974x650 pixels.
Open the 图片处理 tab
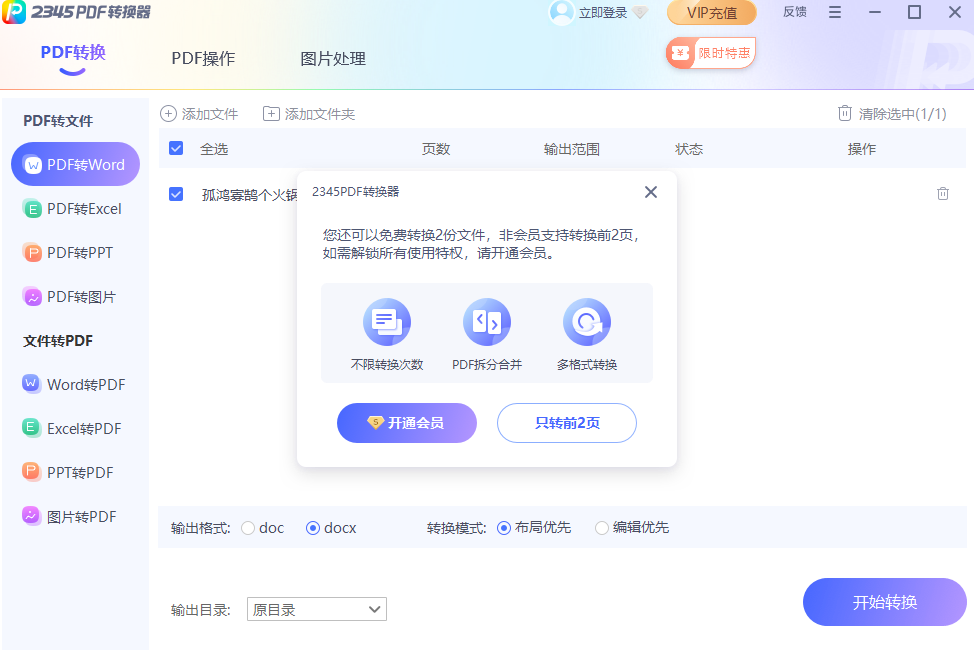click(x=333, y=59)
